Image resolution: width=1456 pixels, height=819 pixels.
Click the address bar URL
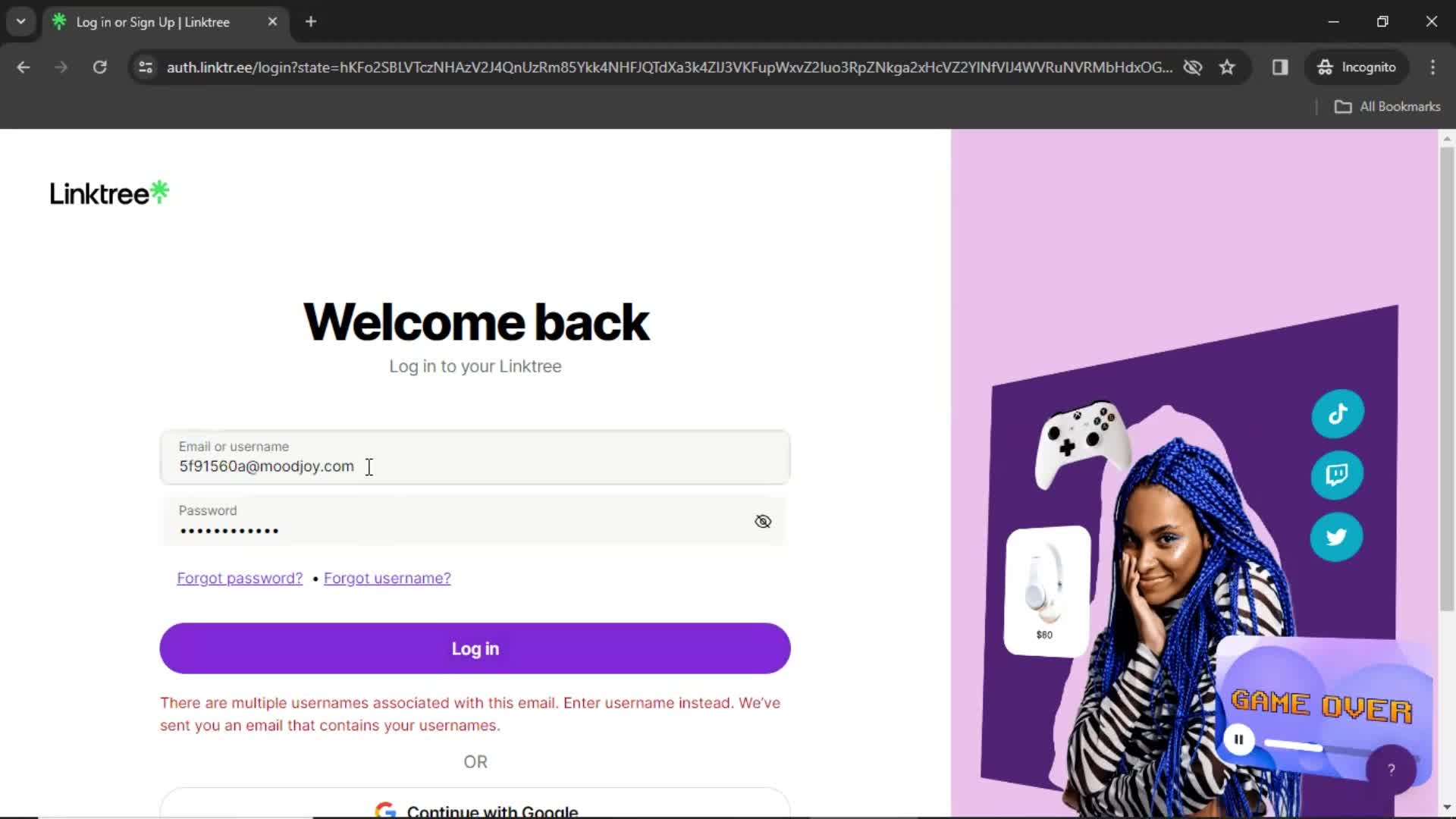[x=669, y=67]
